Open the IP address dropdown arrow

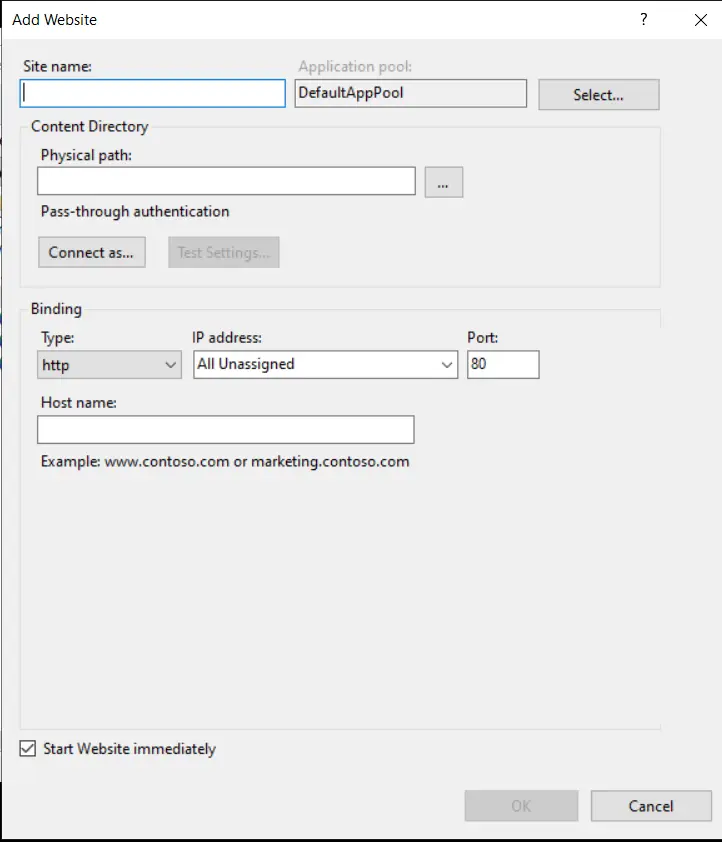click(447, 365)
